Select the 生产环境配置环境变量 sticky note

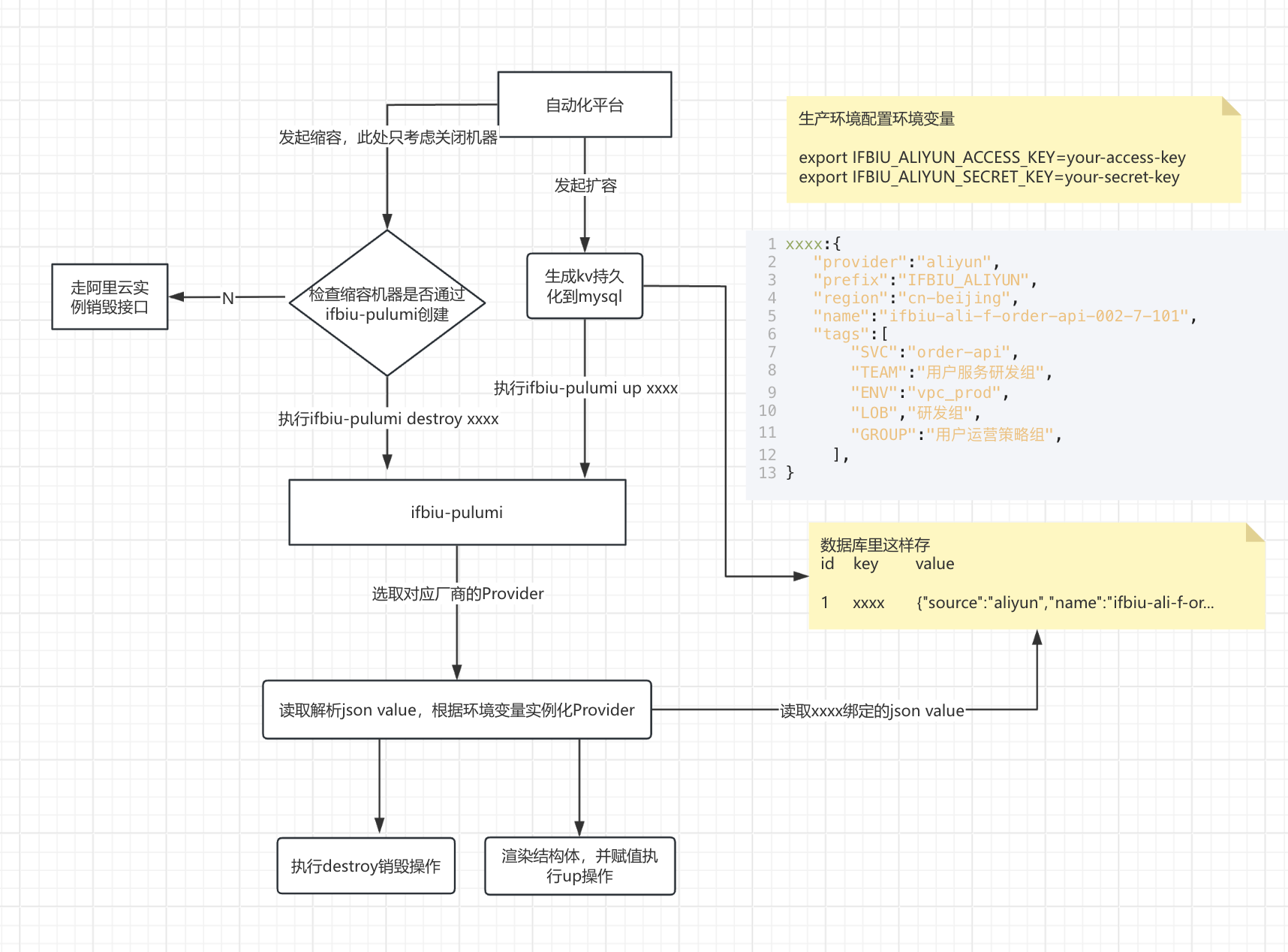point(1013,149)
